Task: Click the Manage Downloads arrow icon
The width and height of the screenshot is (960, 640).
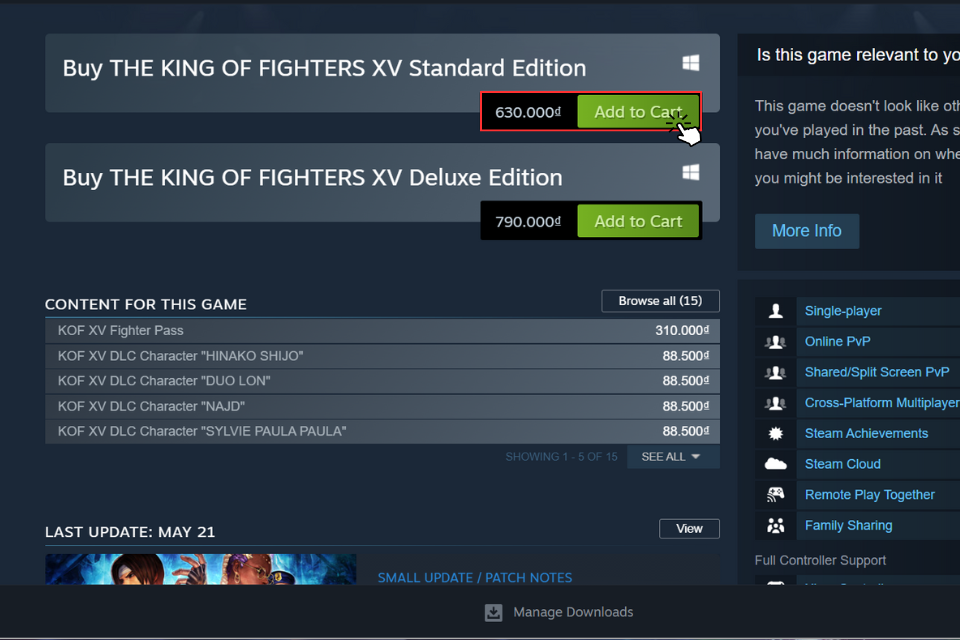Action: [x=493, y=612]
